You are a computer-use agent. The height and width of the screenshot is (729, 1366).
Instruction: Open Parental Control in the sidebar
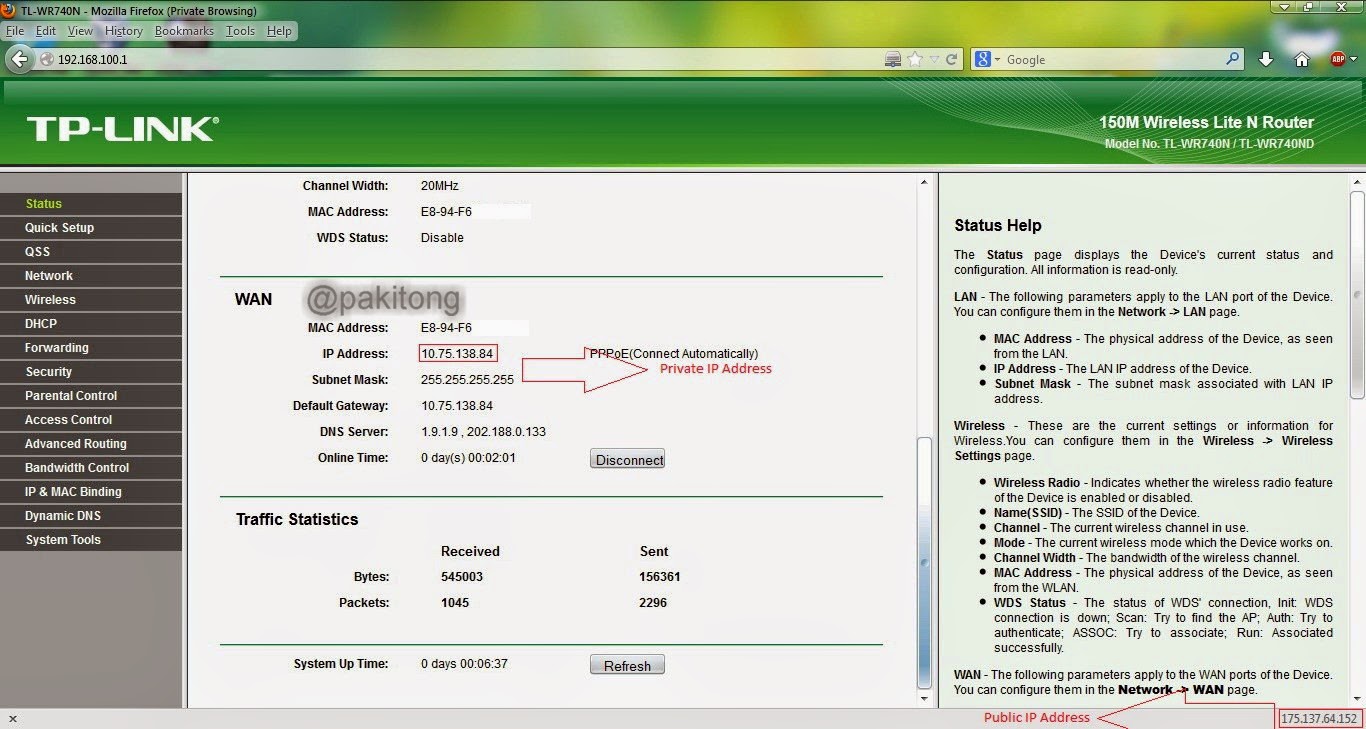[91, 396]
